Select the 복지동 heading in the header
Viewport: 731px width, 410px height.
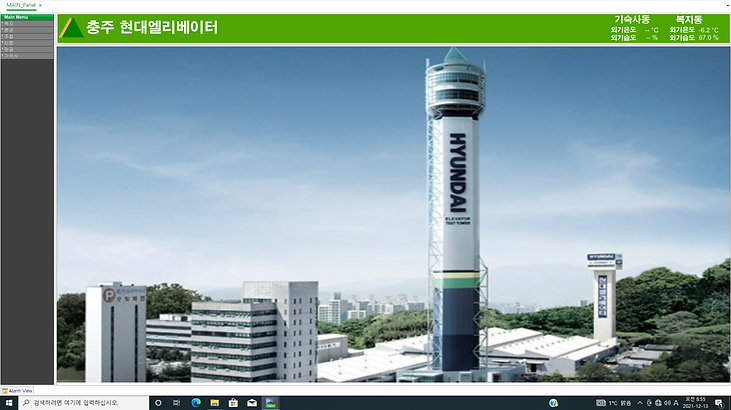pos(689,20)
